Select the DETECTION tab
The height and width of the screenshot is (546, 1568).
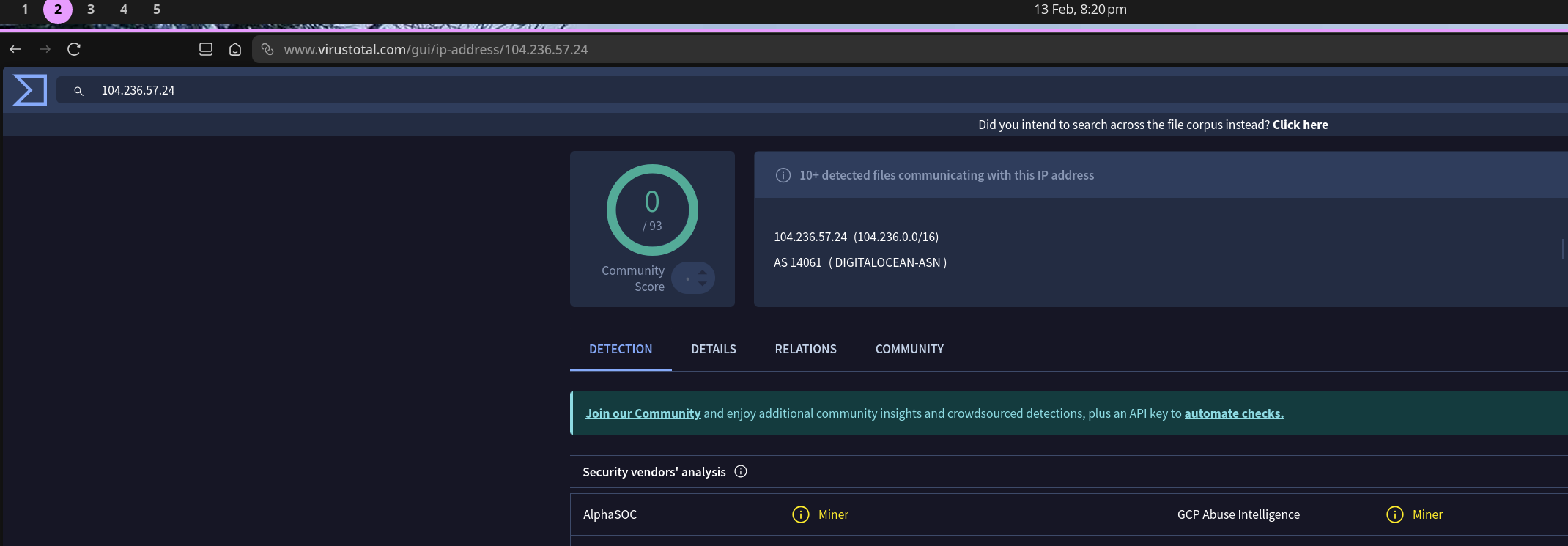coord(621,349)
